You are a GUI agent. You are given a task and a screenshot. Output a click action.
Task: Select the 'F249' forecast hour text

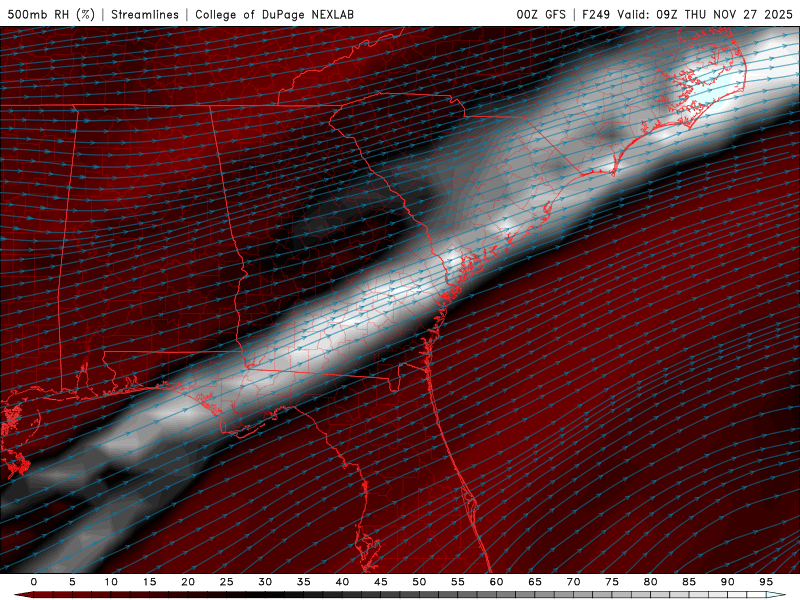click(x=596, y=14)
